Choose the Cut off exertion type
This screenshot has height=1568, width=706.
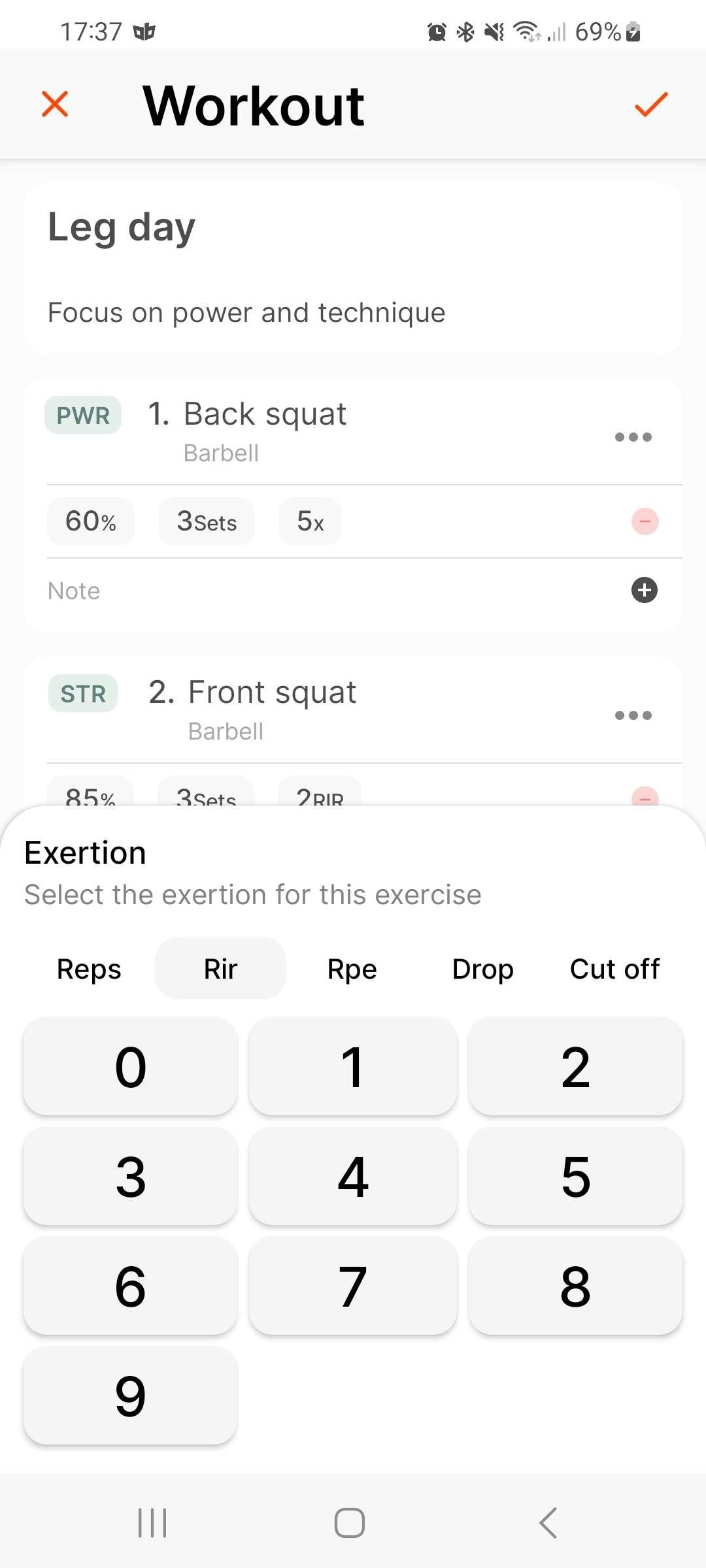pos(614,969)
